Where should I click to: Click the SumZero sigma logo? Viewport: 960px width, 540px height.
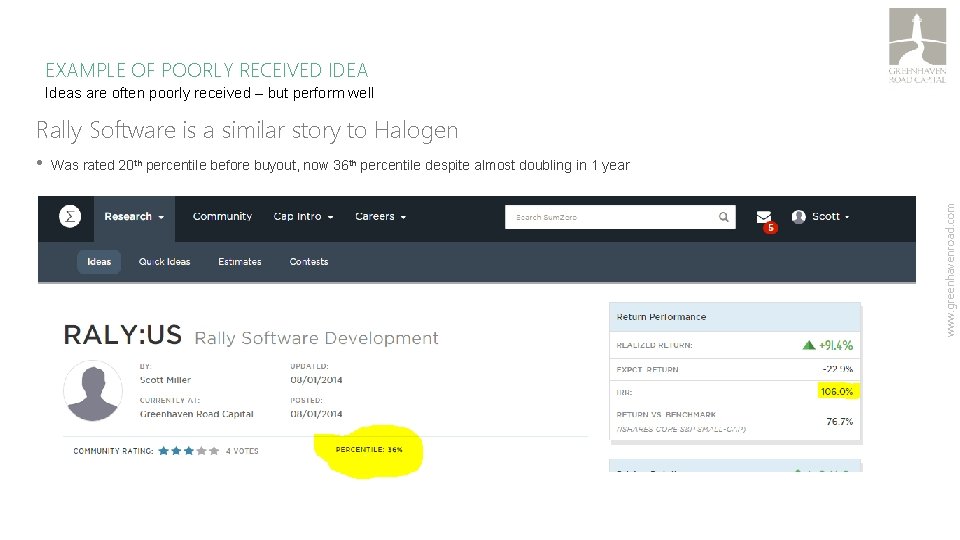click(x=70, y=216)
